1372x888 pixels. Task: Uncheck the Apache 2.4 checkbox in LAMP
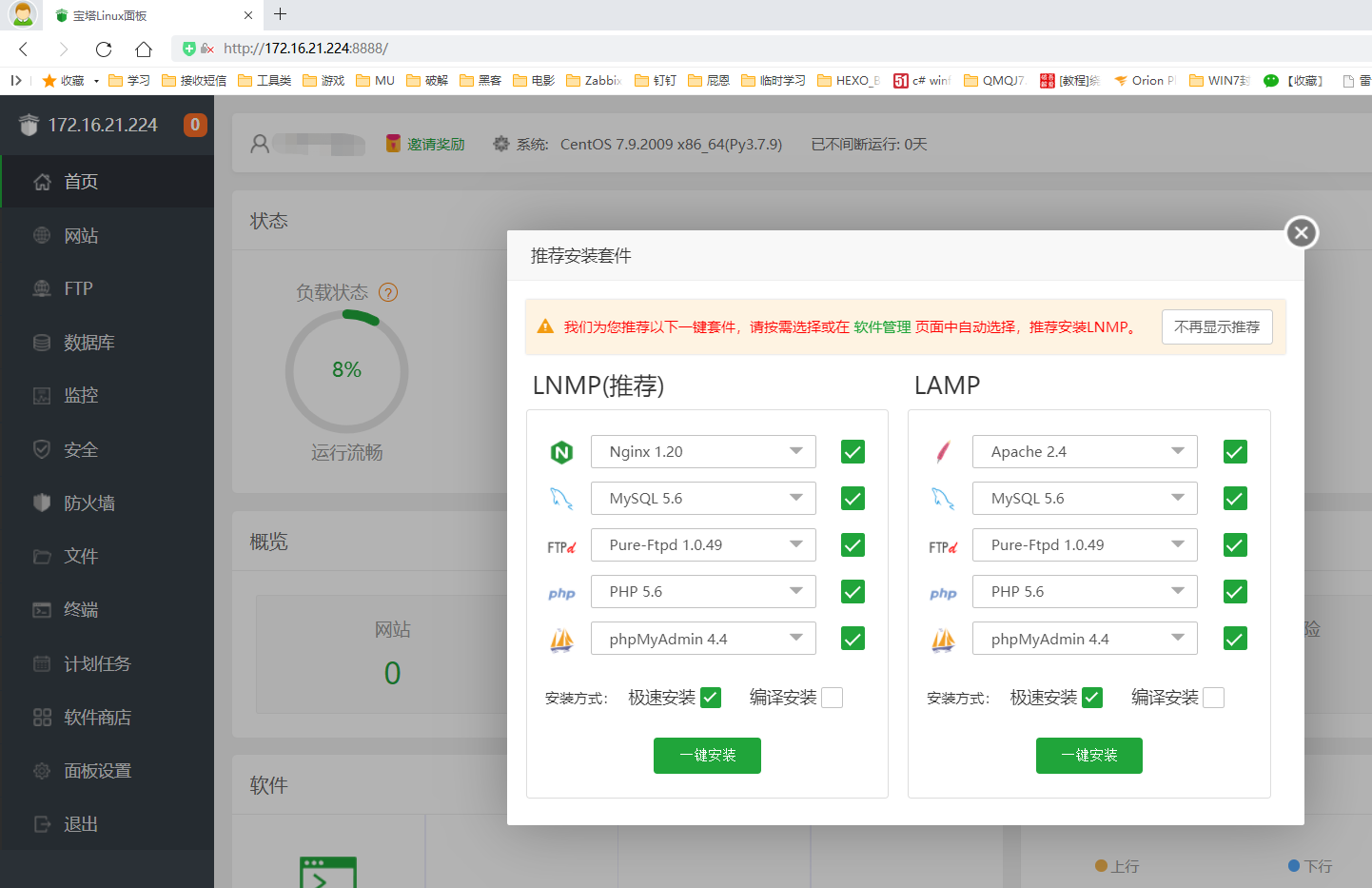1235,452
